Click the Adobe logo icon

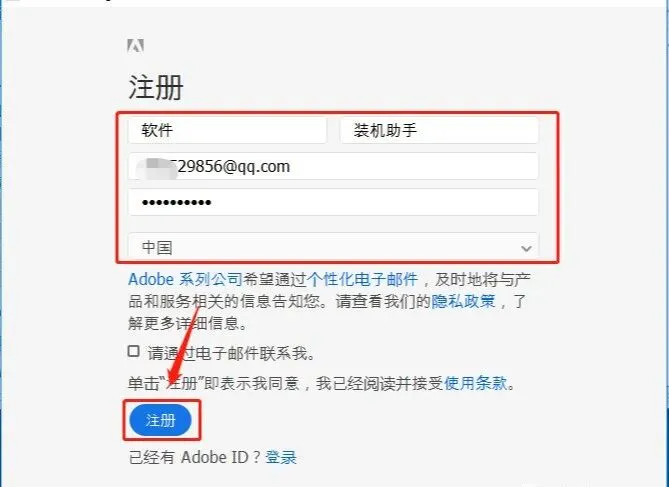(x=135, y=46)
